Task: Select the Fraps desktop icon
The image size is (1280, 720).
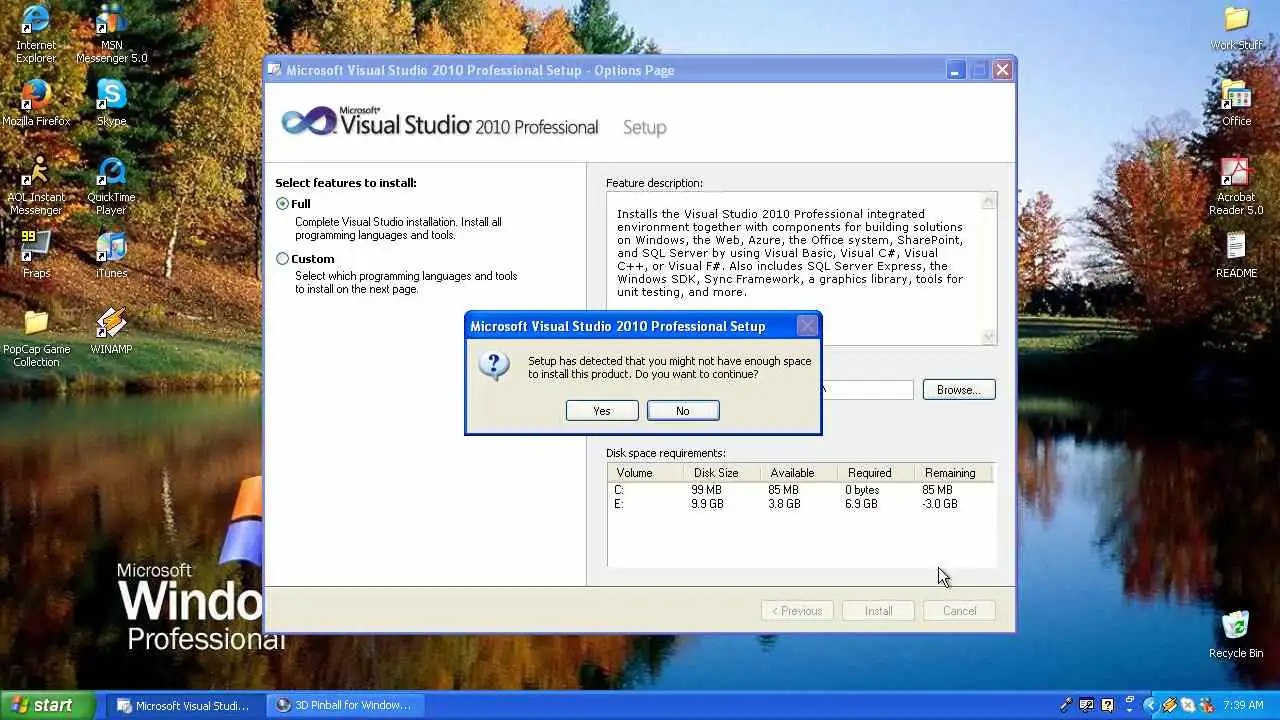Action: point(36,254)
